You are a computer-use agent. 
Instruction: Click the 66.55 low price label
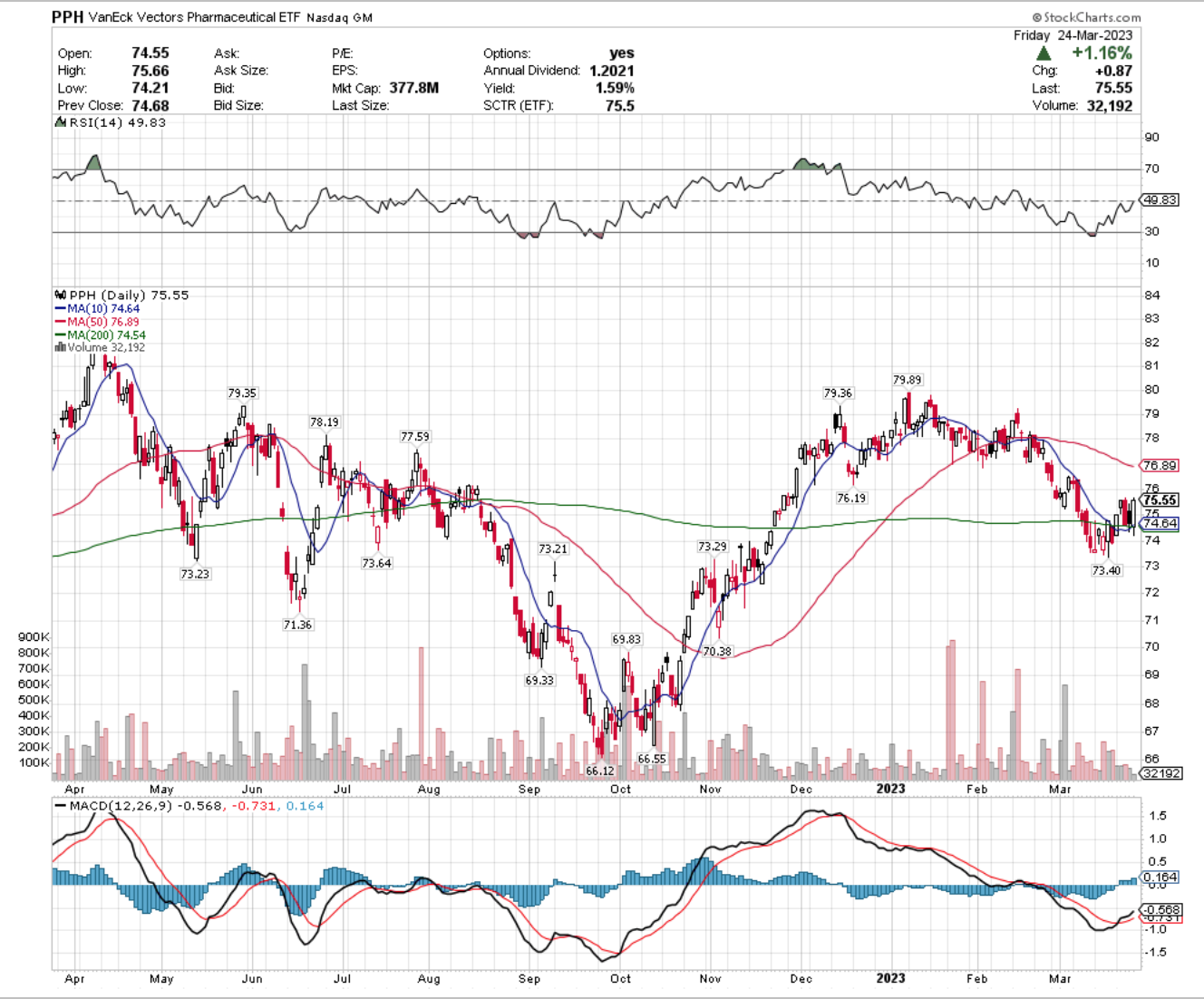652,760
